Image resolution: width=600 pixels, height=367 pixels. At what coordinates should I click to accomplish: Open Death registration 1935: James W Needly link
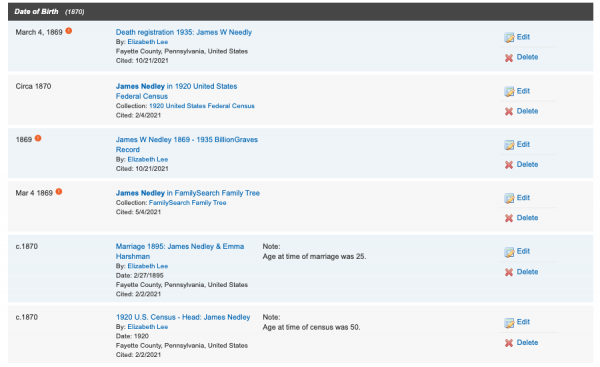[x=184, y=32]
